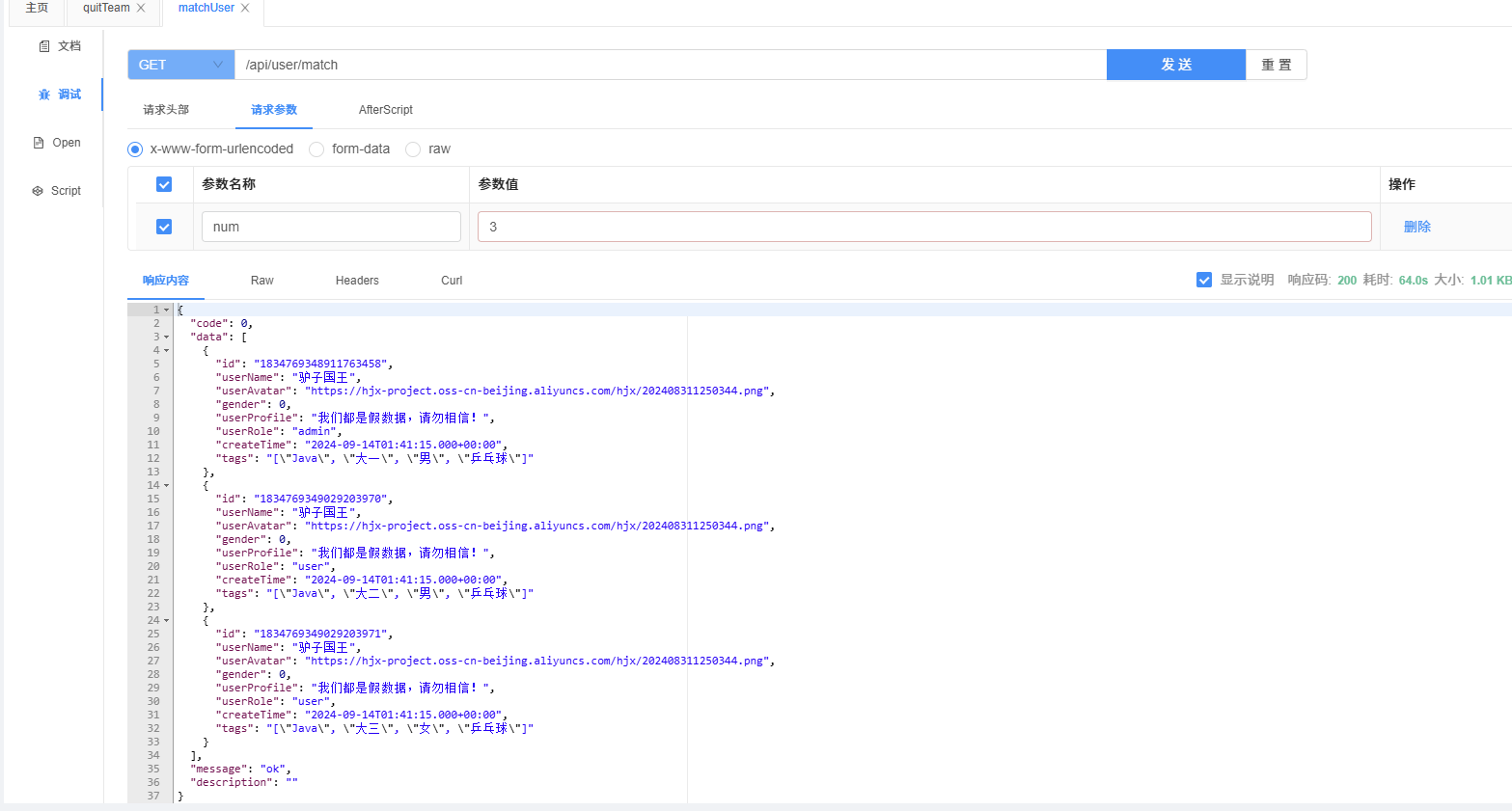The image size is (1512, 811).
Task: Click the bug icon for 调试
Action: [x=44, y=95]
